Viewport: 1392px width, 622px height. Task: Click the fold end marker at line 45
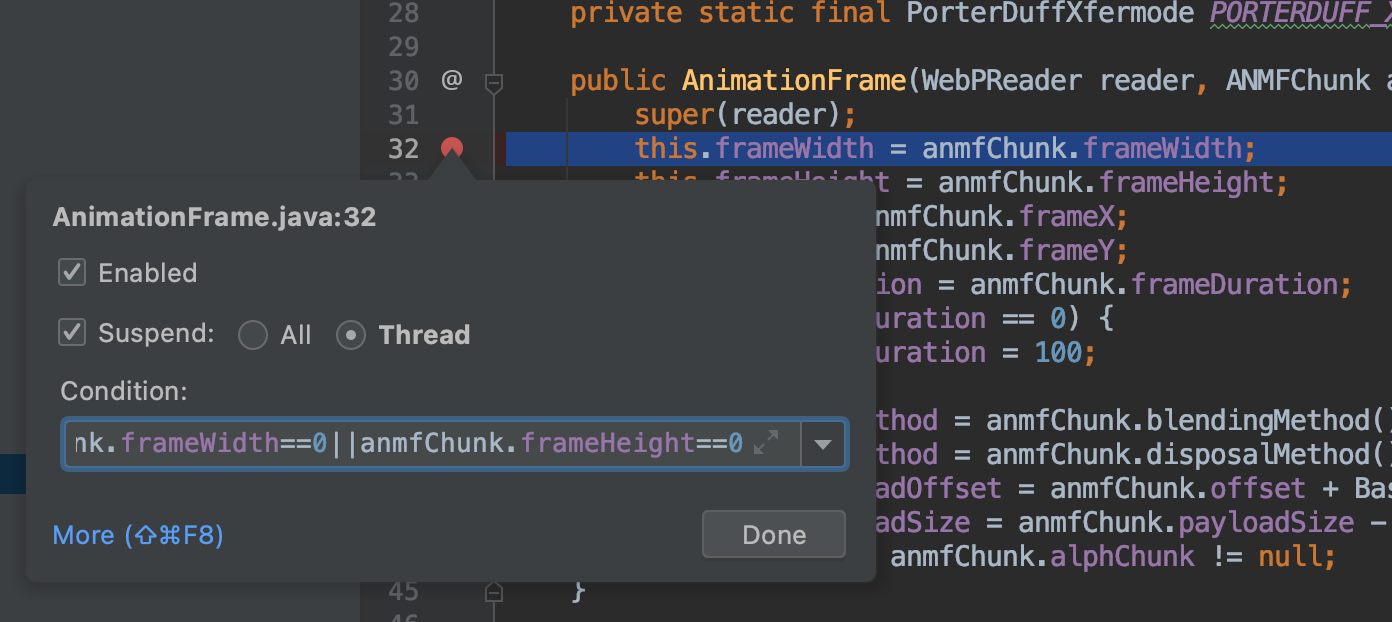pyautogui.click(x=493, y=591)
